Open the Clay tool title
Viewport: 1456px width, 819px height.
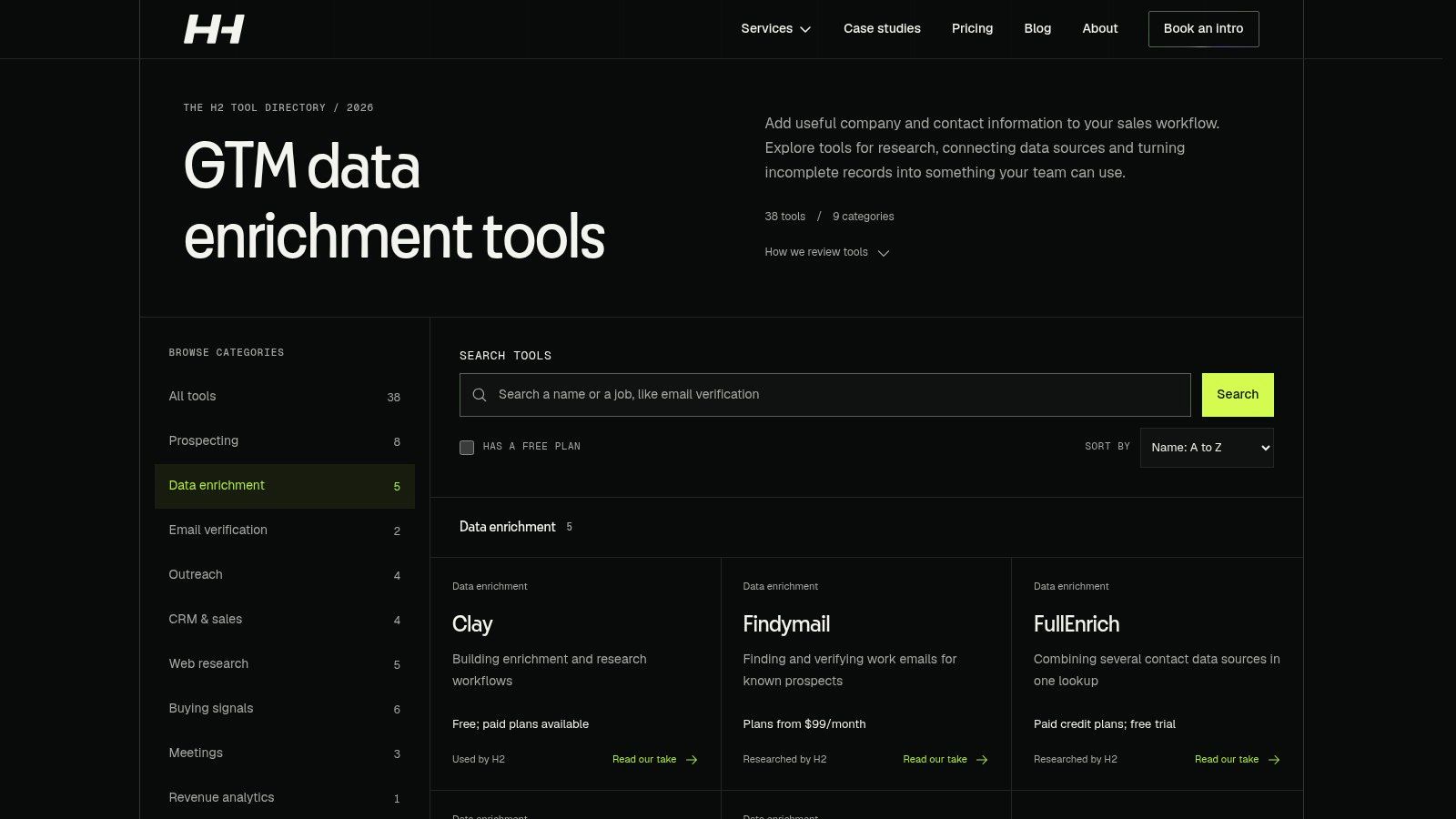[x=472, y=624]
